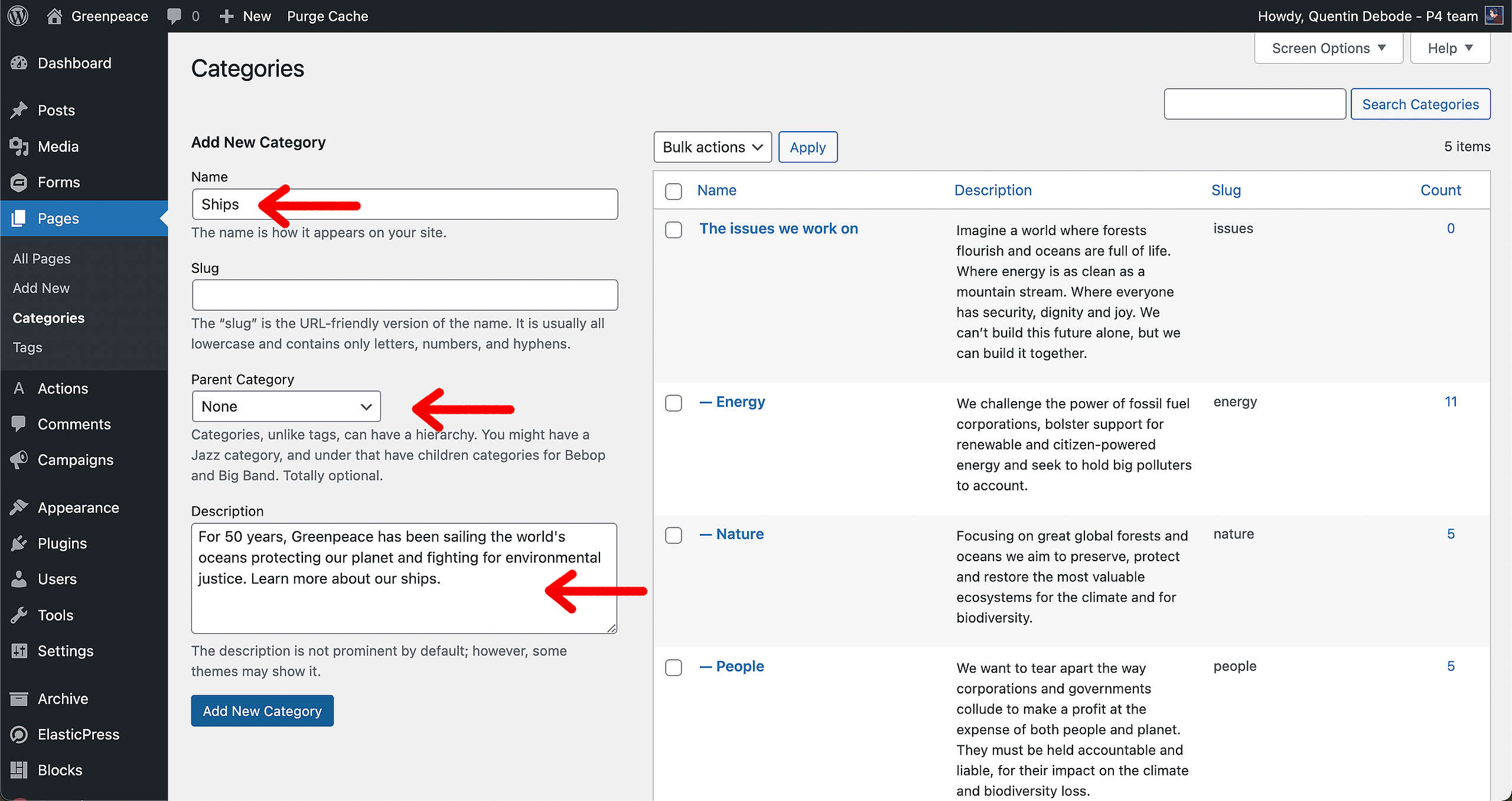The width and height of the screenshot is (1512, 801).
Task: Click the Apply bulk action button
Action: 807,147
